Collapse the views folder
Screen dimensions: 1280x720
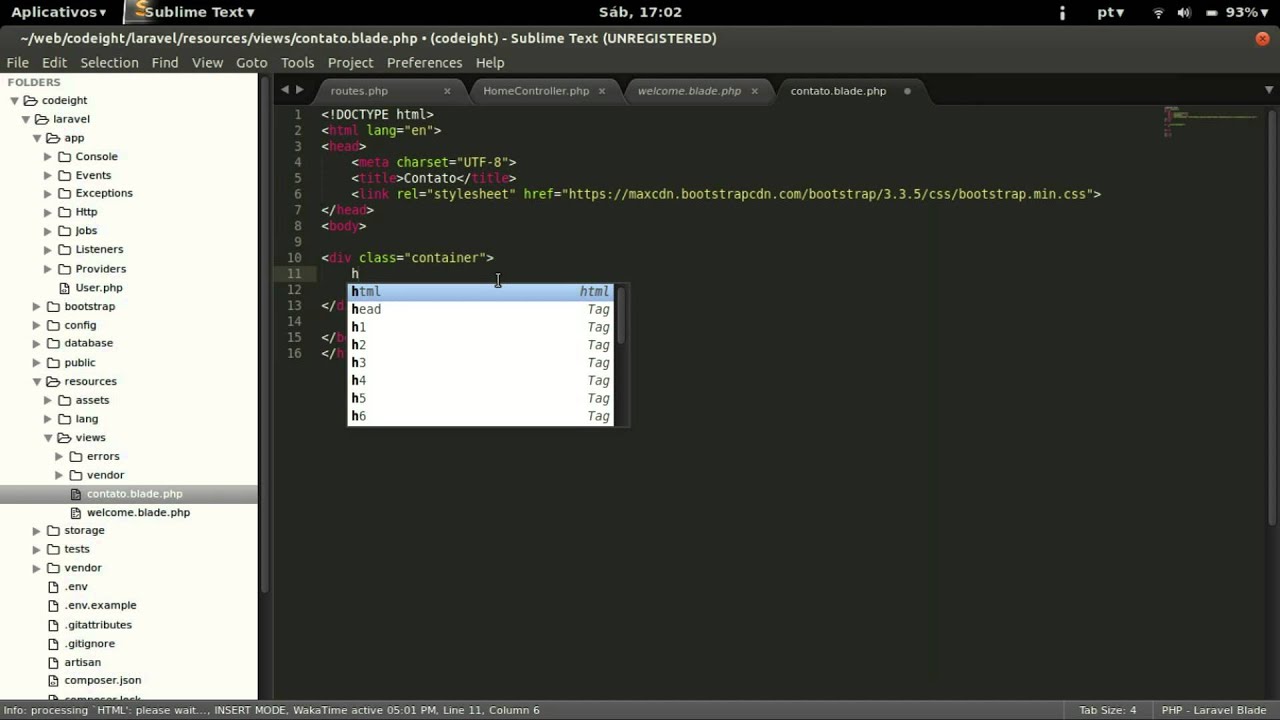pos(48,437)
